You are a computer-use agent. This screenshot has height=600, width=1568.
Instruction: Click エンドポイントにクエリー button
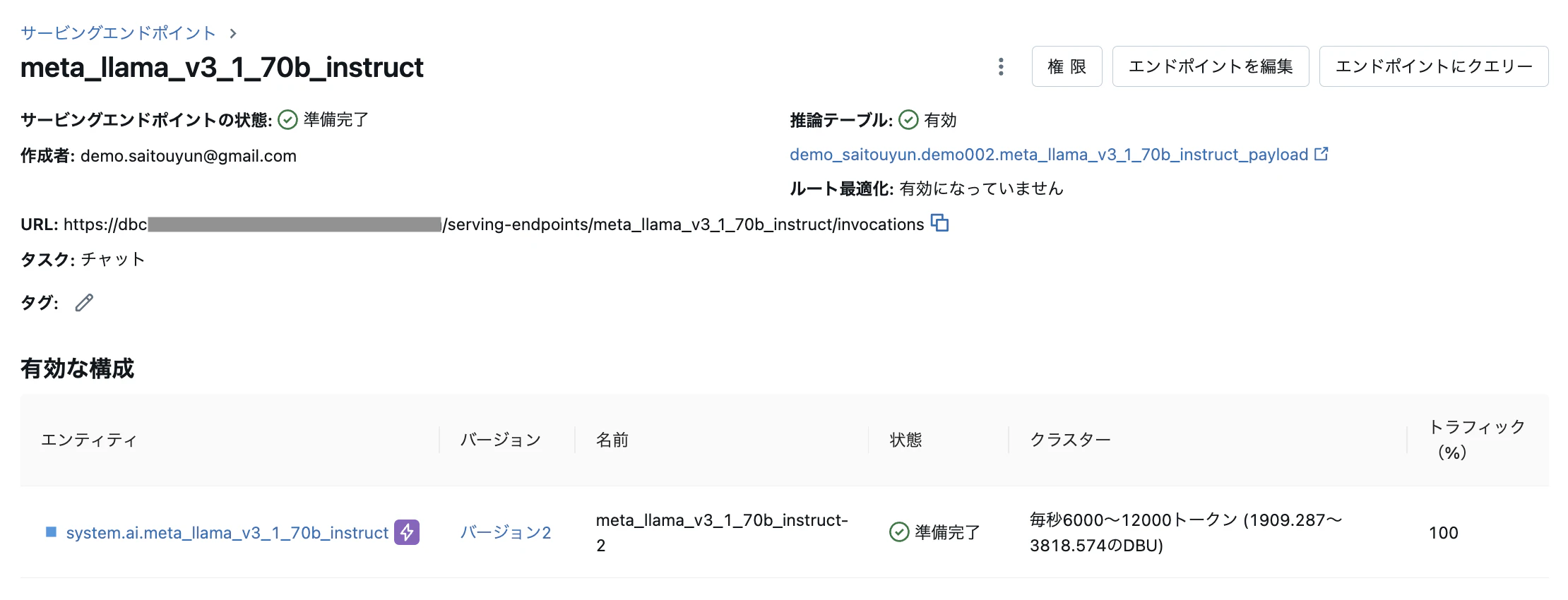coord(1434,66)
